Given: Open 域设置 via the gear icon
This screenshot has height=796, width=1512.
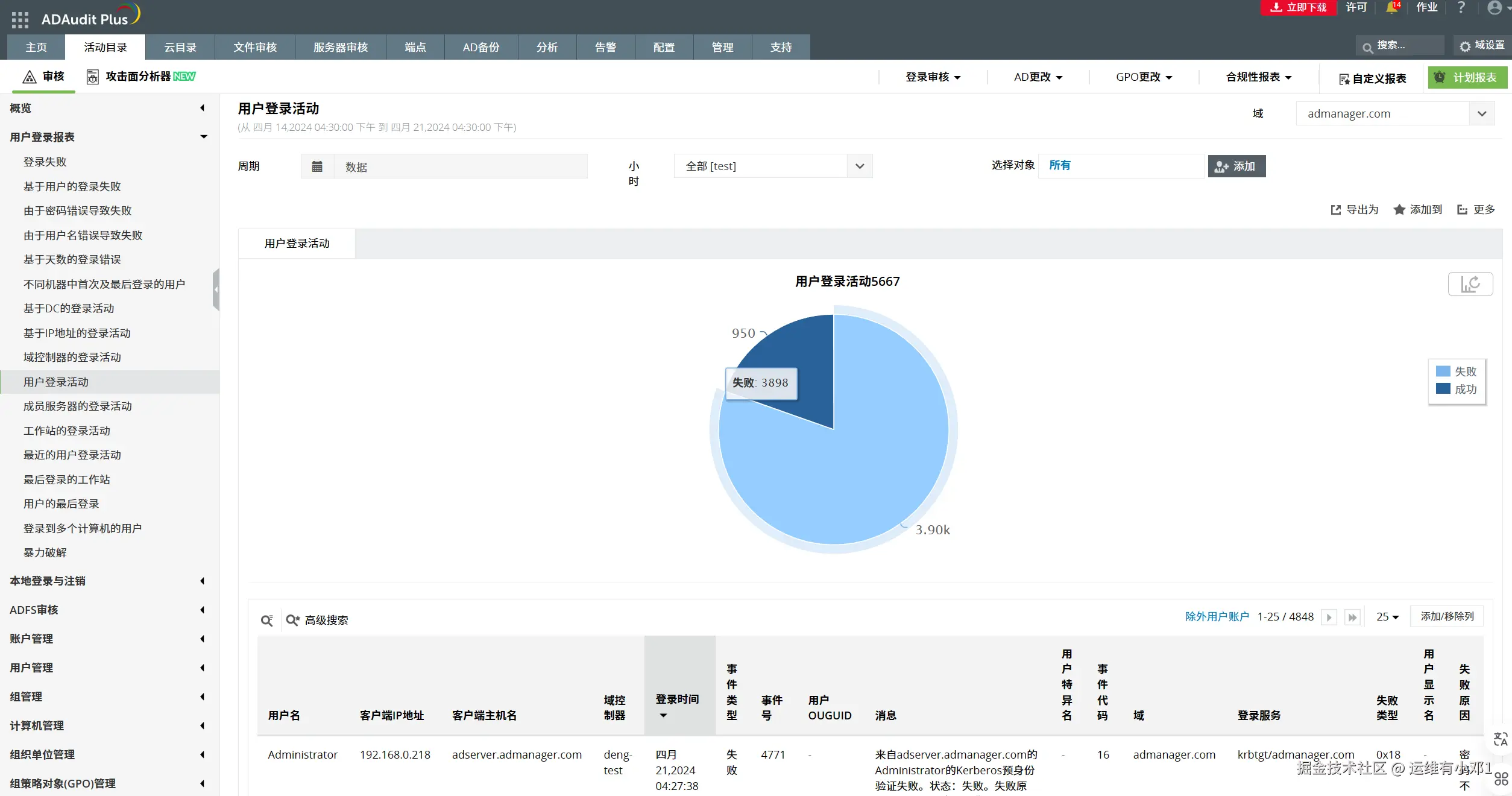Looking at the screenshot, I should click(x=1466, y=45).
